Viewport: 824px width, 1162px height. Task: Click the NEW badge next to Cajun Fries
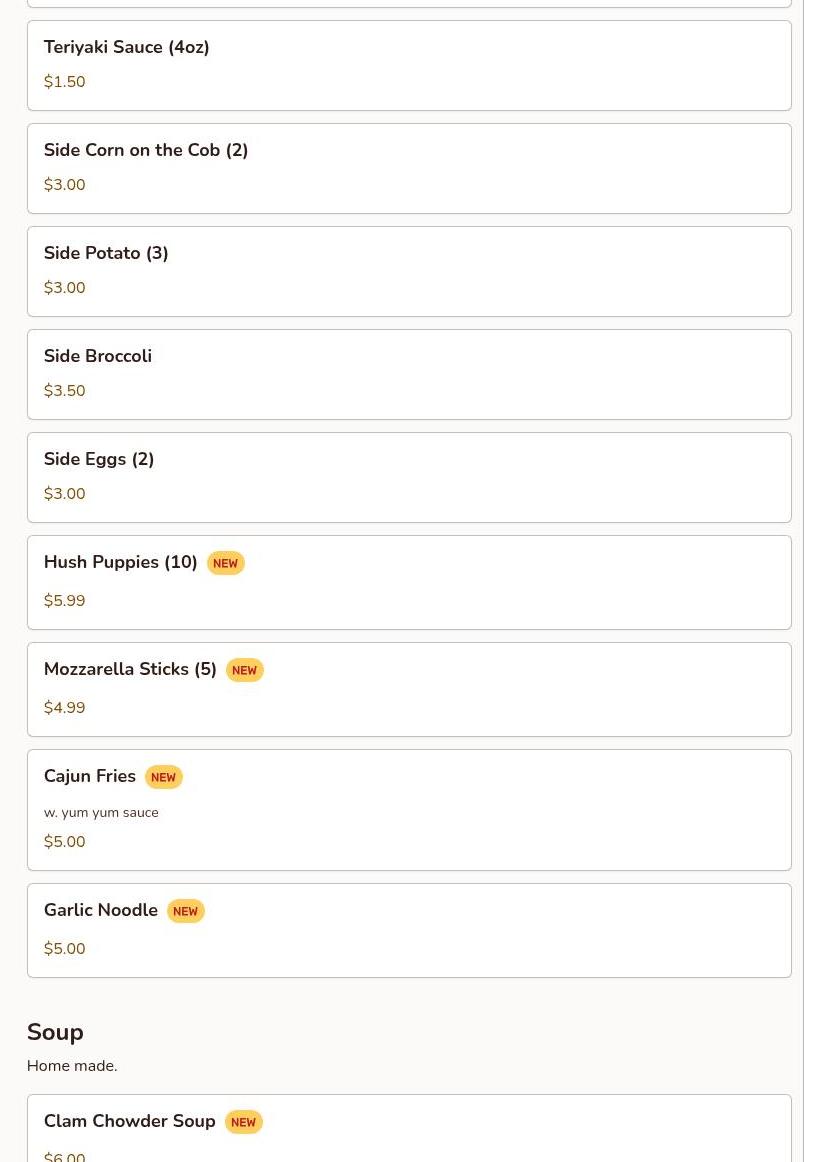click(x=163, y=778)
